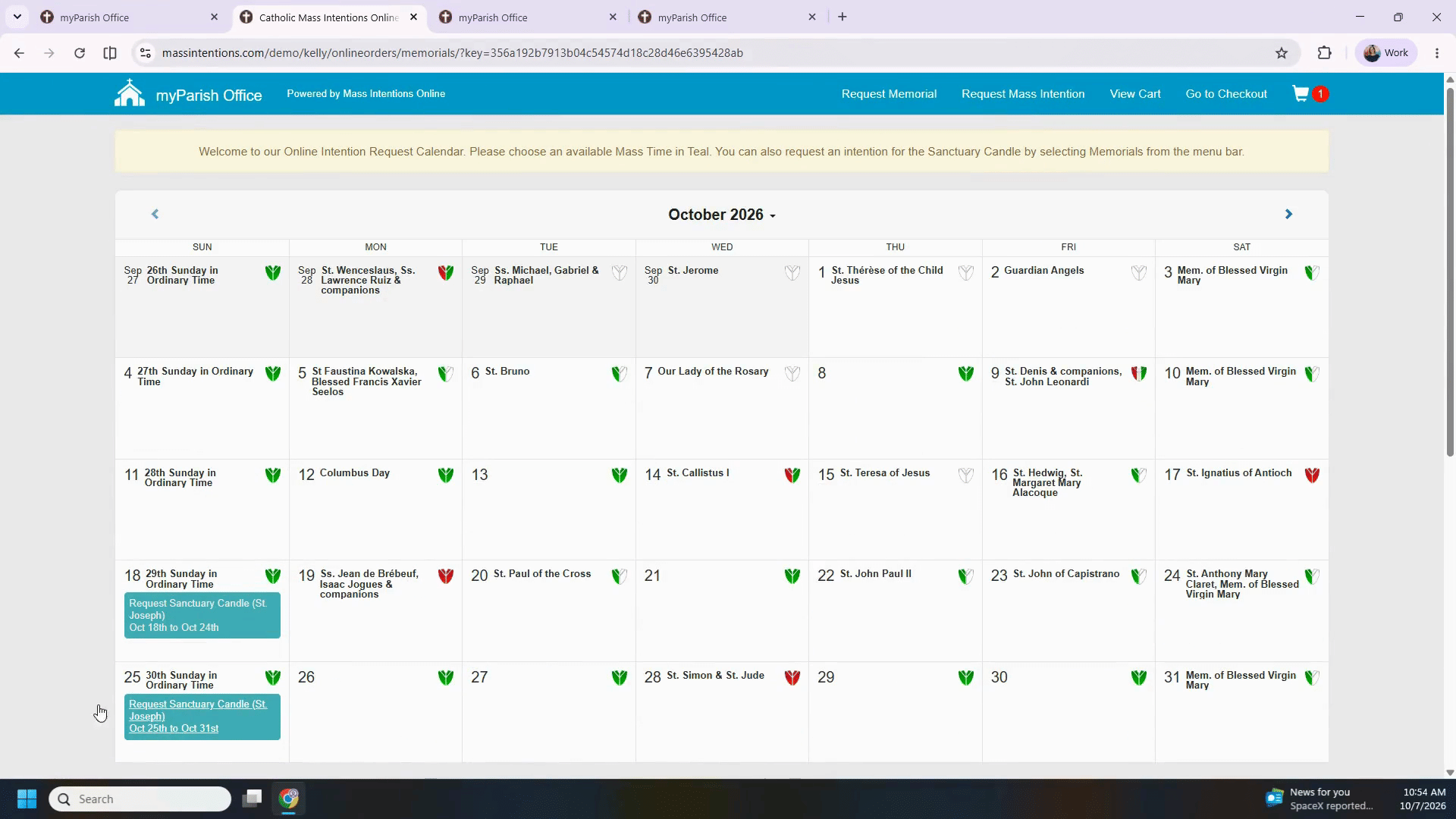Screen dimensions: 1456x819
Task: Click the St. John Paul II feast label
Action: tap(876, 574)
